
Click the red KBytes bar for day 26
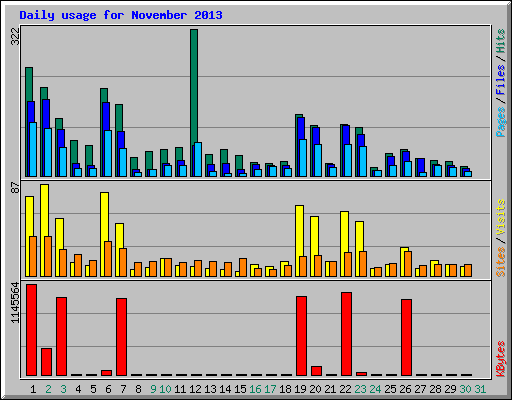(x=406, y=337)
